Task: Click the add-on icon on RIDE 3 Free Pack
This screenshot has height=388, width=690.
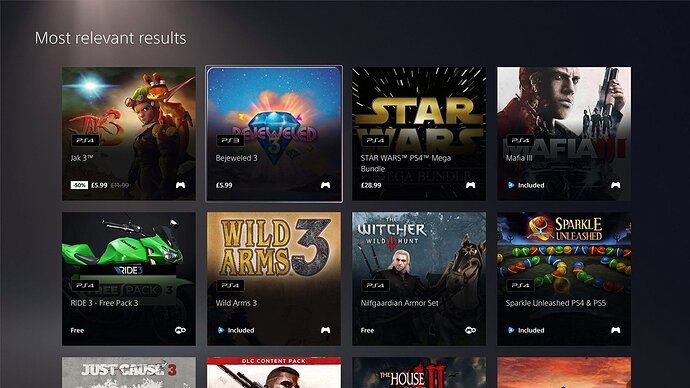Action: coord(180,330)
